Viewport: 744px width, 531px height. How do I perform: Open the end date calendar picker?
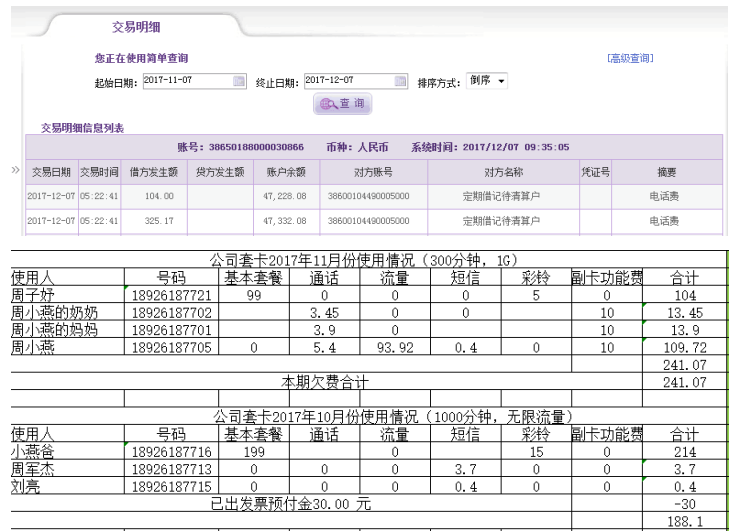pos(401,82)
